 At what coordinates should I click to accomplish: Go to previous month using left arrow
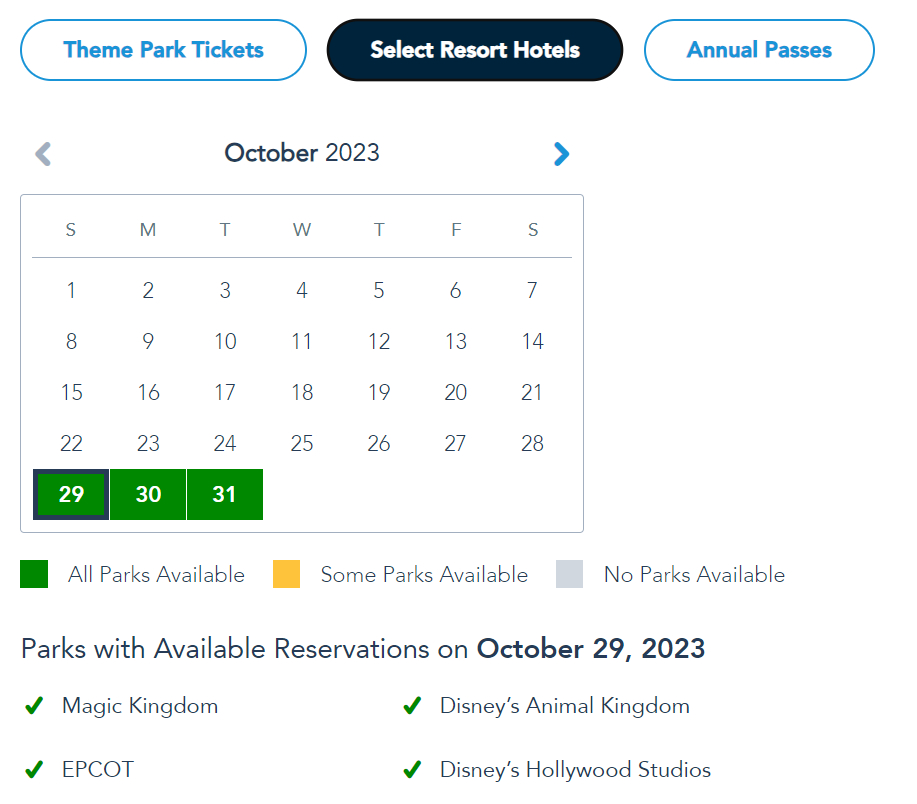click(43, 154)
